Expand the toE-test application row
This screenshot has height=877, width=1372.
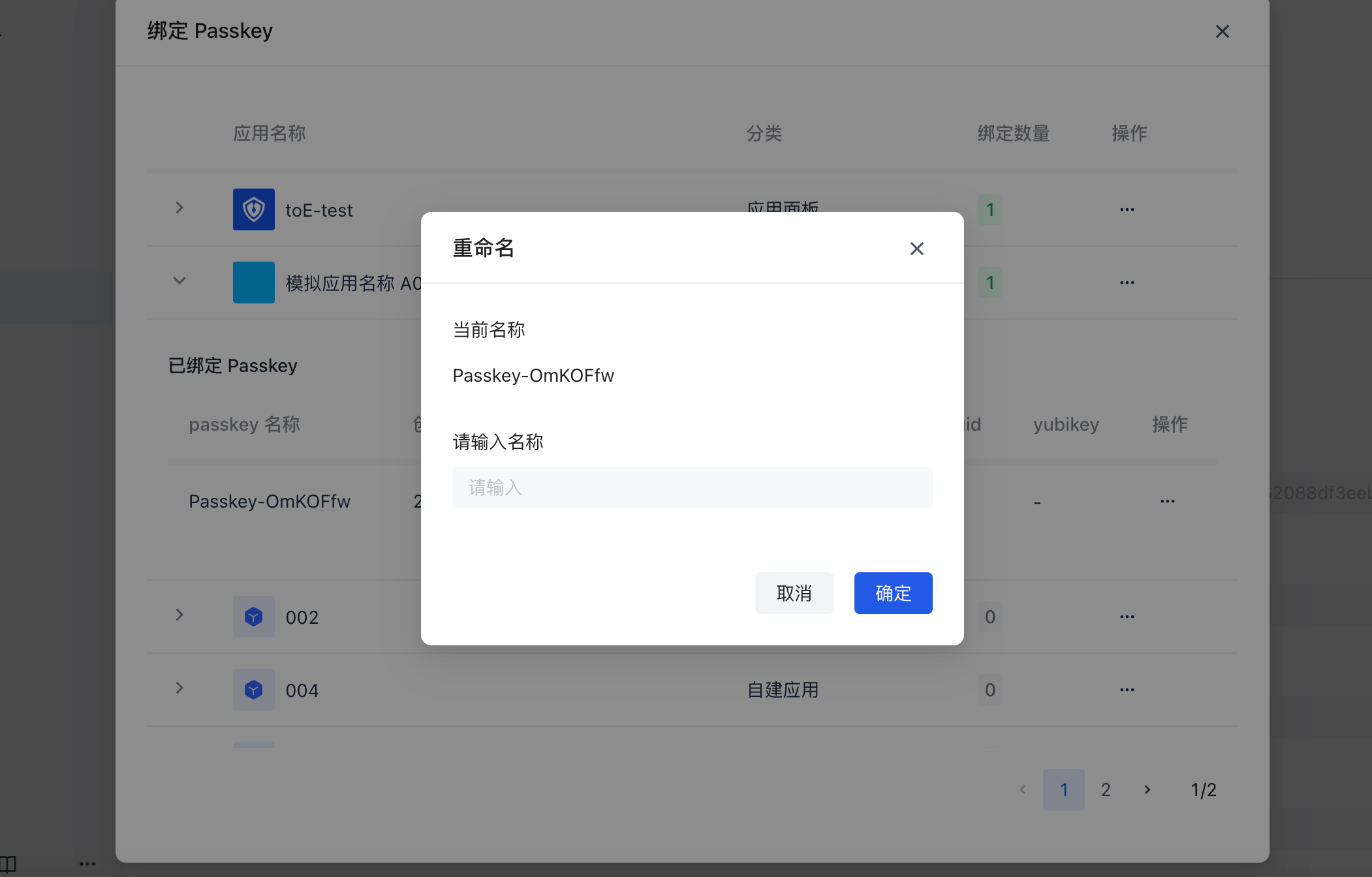tap(179, 208)
